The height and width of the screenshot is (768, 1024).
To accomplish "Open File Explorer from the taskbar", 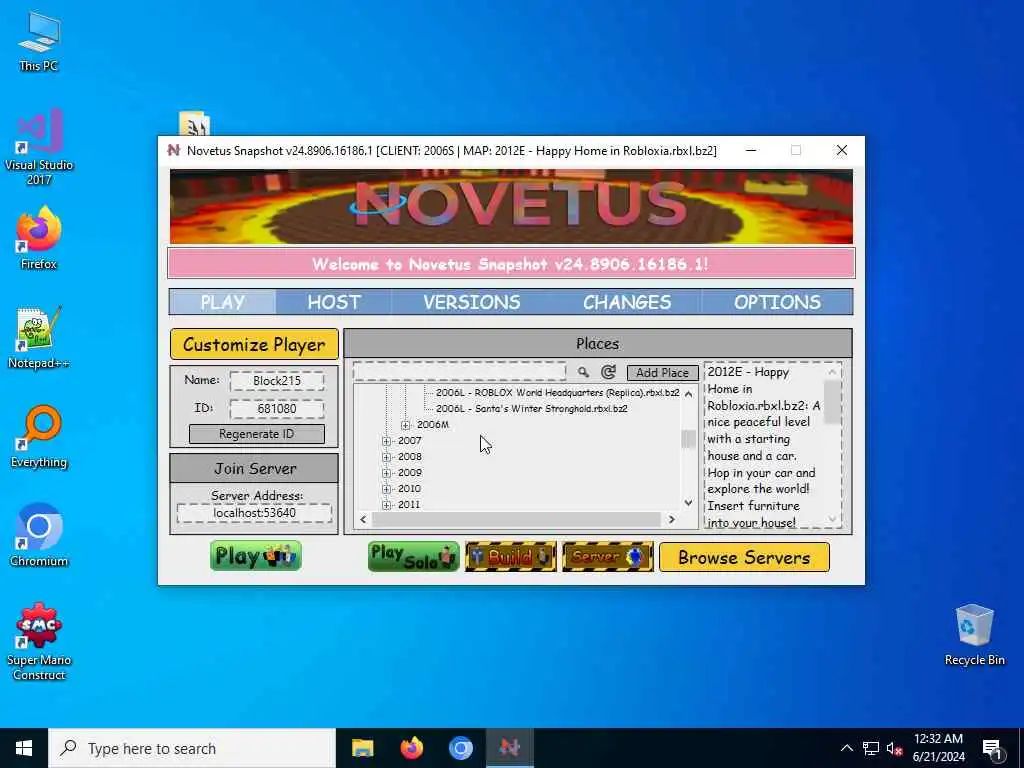I will tap(362, 748).
